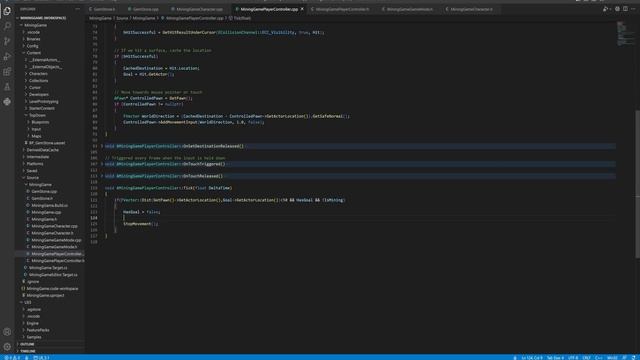Open MiningGameCharacter.cpp in the file tree
The width and height of the screenshot is (640, 360).
click(x=54, y=226)
